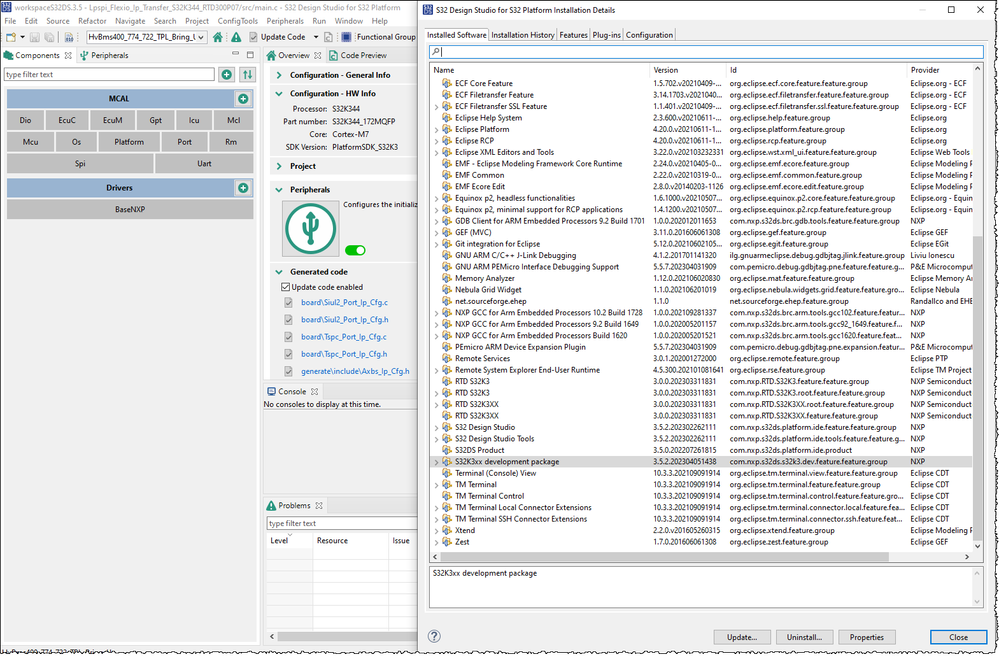Switch off the peripheral enable toggle
Viewport: 999px width, 656px height.
pos(354,250)
